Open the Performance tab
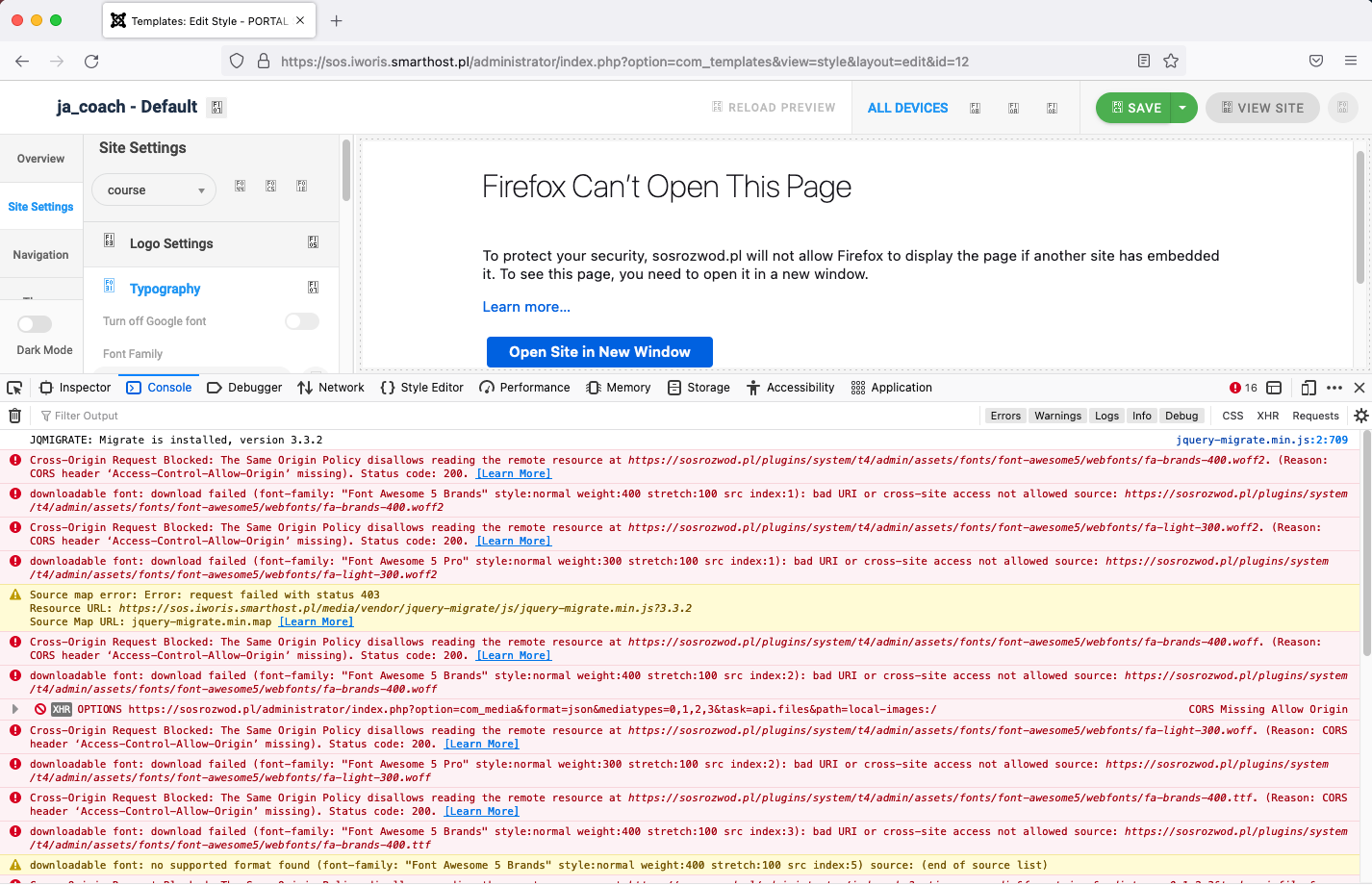 [524, 388]
